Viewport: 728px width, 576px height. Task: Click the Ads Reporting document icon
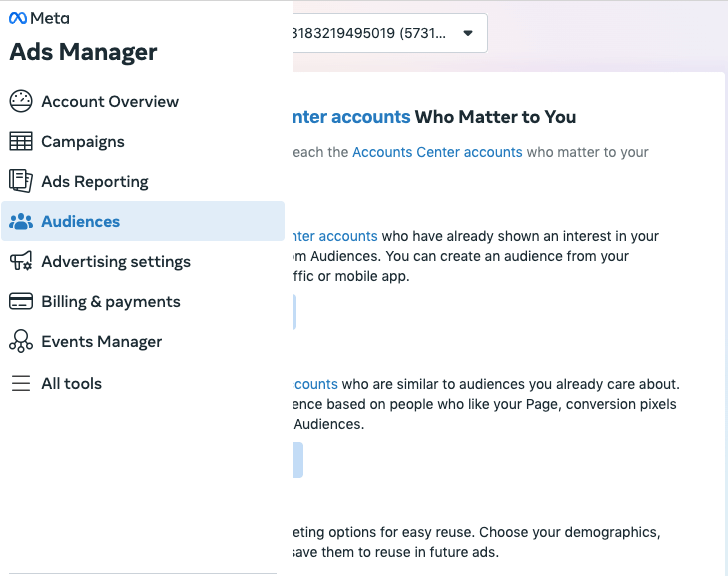(21, 181)
